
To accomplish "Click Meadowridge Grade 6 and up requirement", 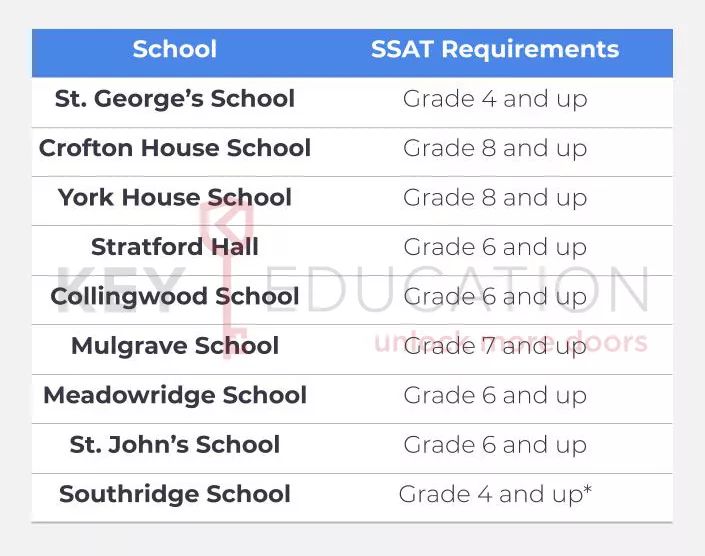I will pos(495,396).
